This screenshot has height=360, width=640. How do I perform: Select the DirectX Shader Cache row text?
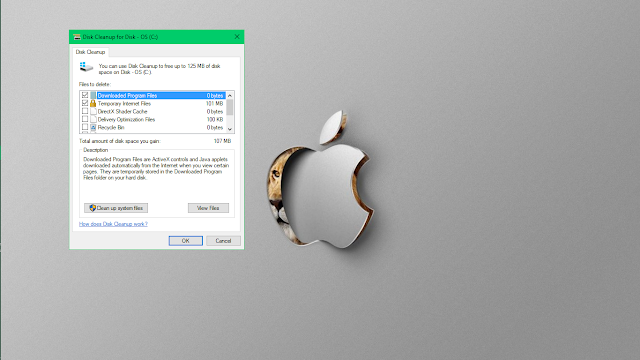[x=122, y=111]
